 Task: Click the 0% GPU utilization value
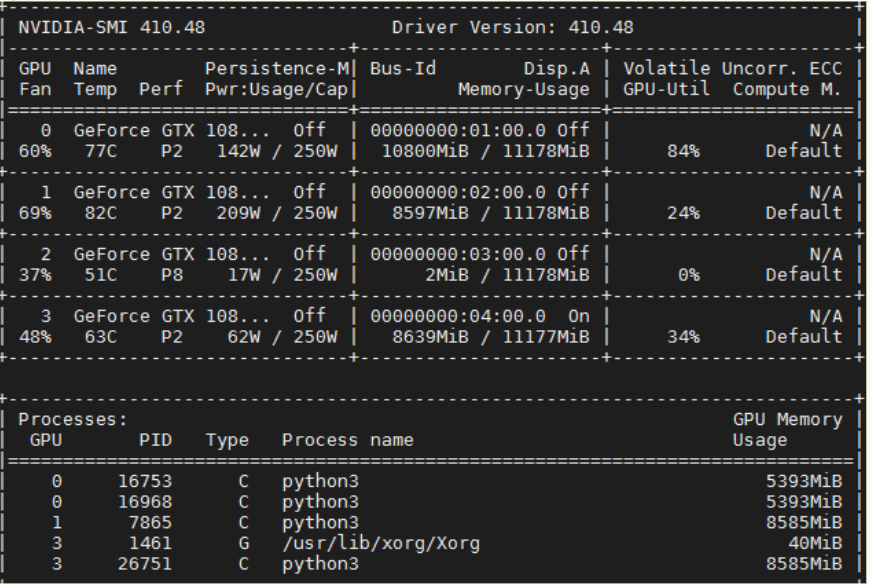coord(689,275)
